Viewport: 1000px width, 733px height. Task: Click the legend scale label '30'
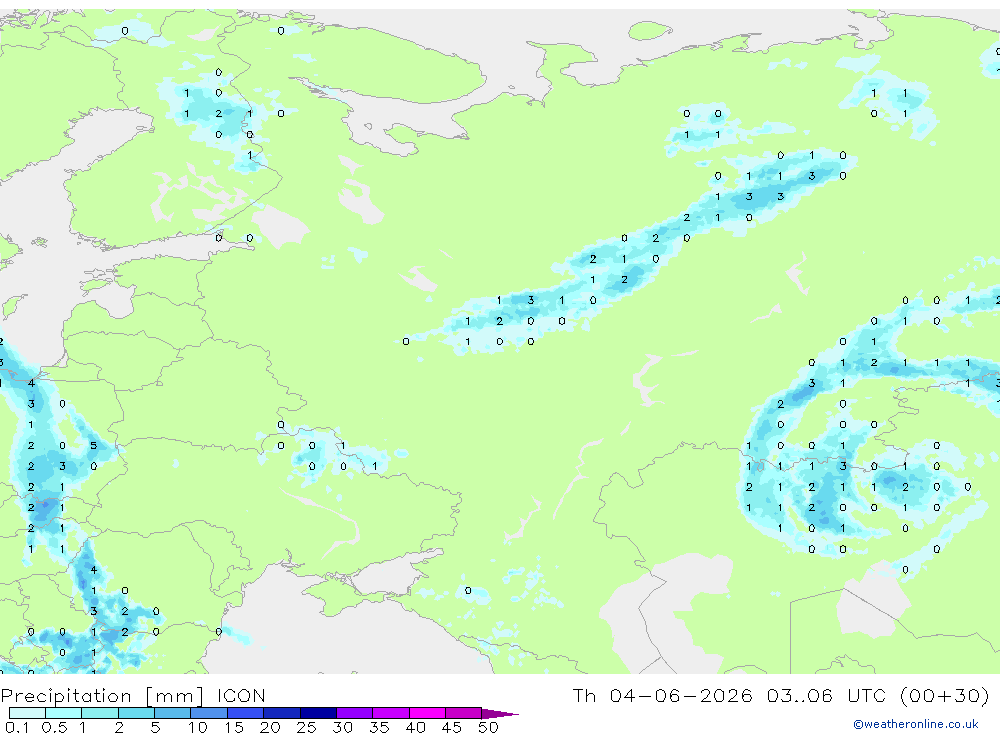342,727
